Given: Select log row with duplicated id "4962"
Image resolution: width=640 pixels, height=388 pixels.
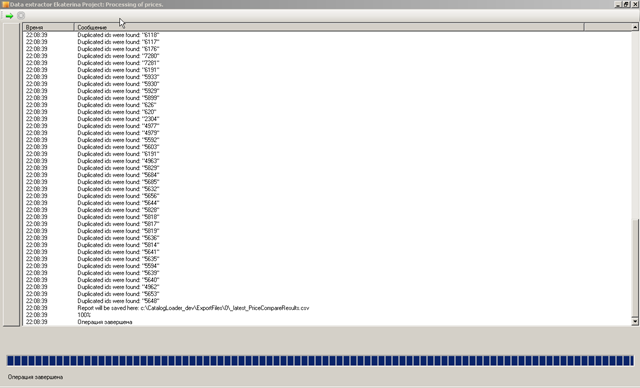Looking at the screenshot, I should (327, 287).
